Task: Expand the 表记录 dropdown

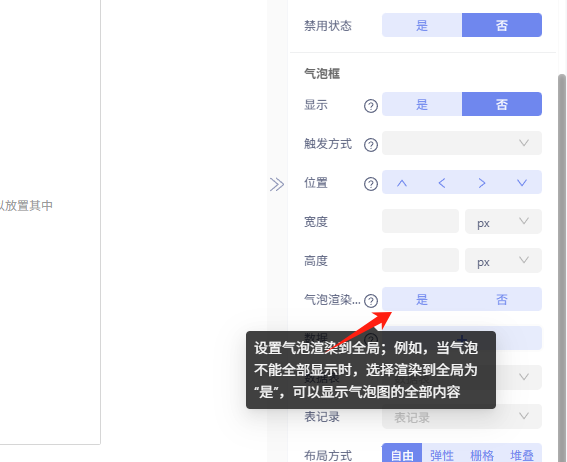Action: click(x=462, y=416)
